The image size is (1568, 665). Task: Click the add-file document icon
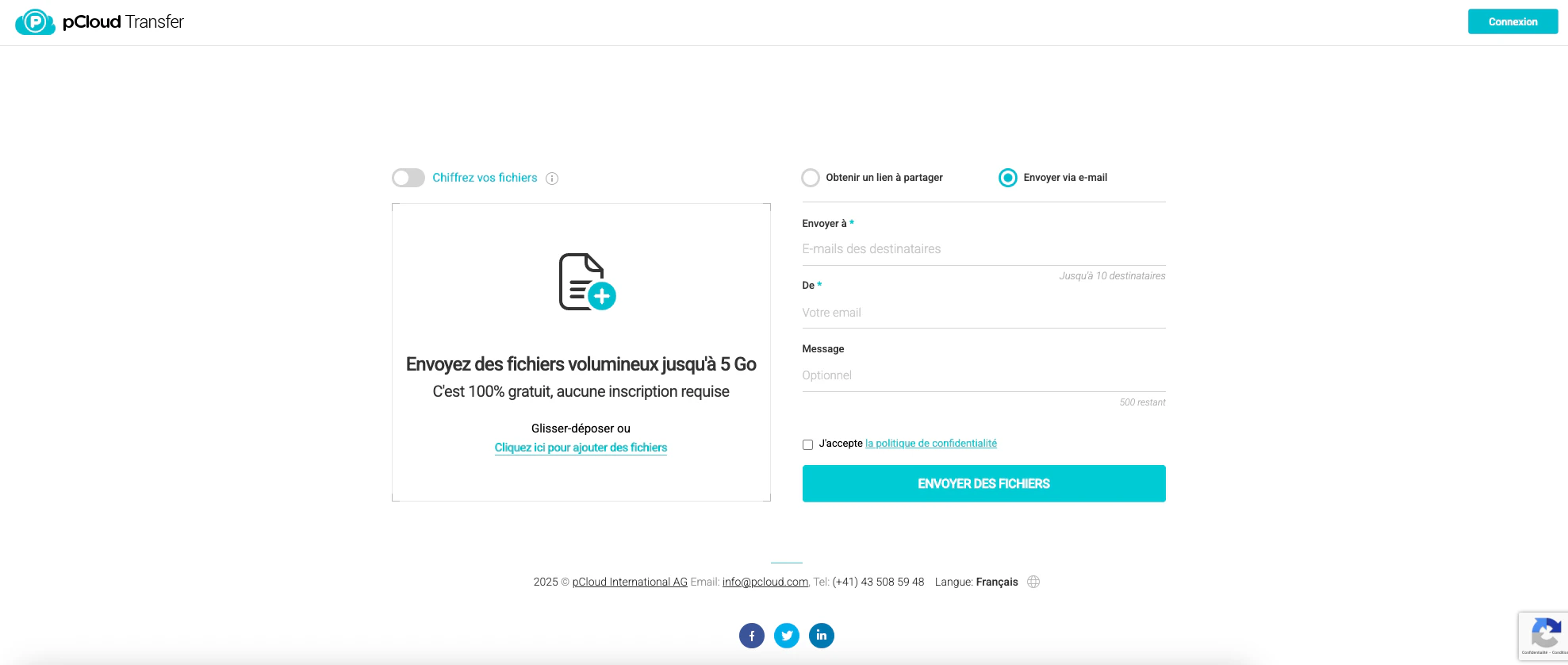pos(587,282)
